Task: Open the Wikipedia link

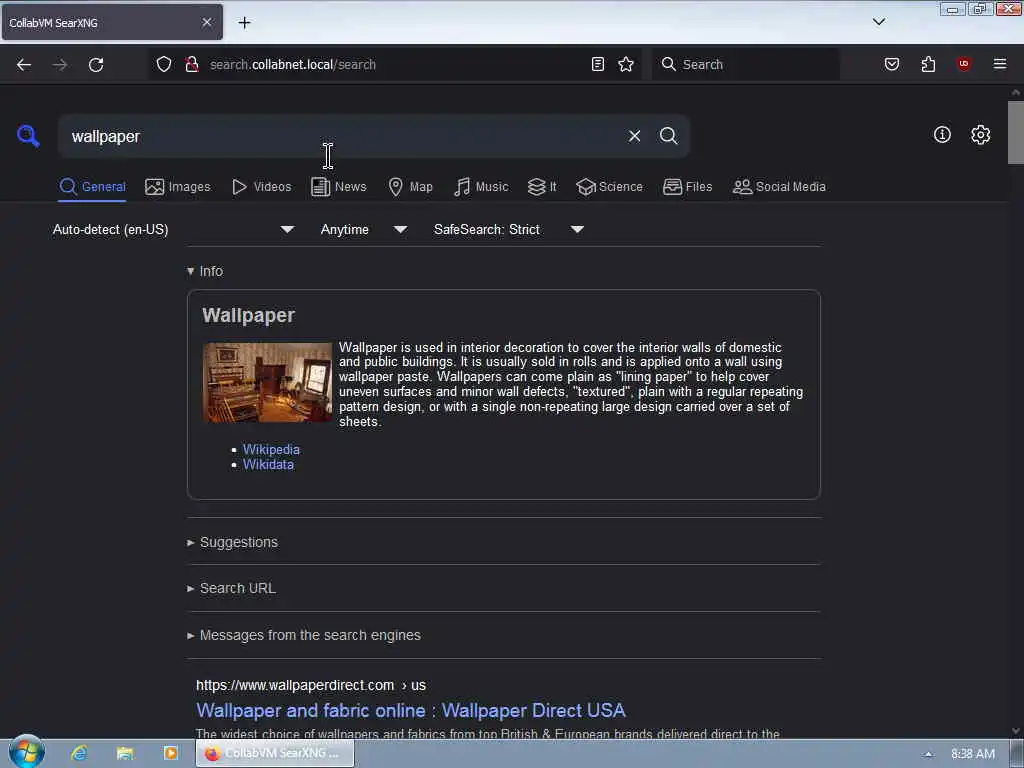Action: pos(271,449)
